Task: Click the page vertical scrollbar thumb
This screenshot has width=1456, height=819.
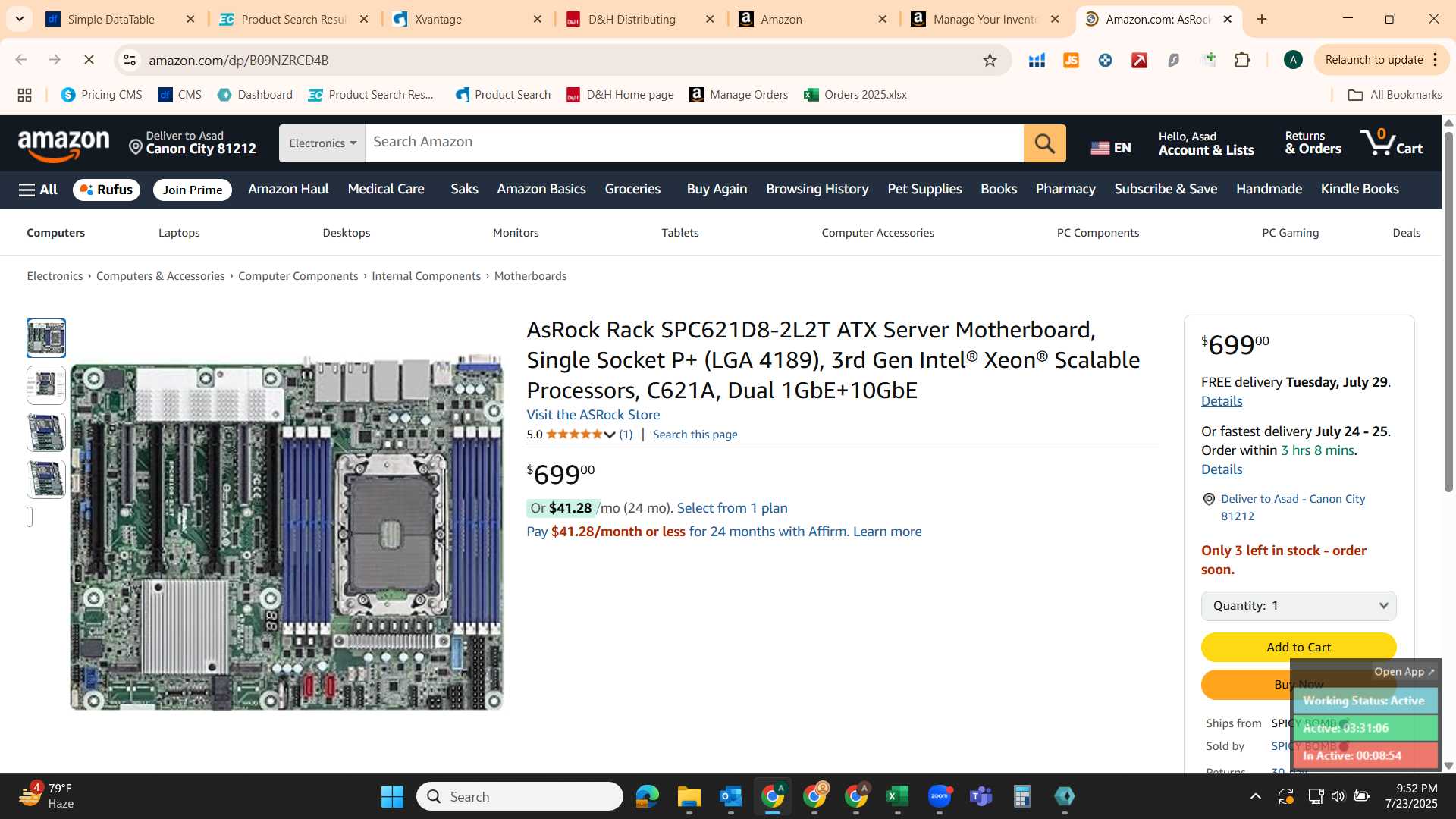Action: click(x=1448, y=311)
